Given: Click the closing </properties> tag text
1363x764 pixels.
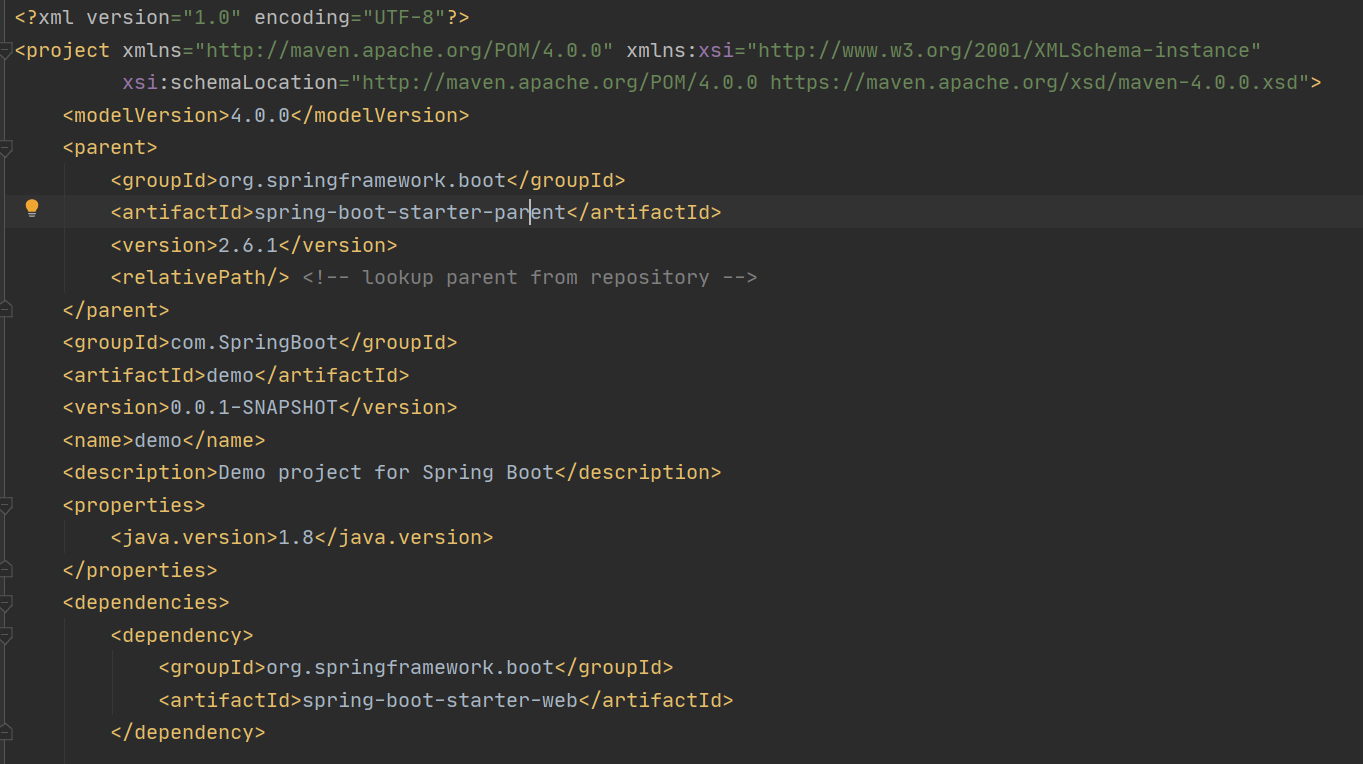Looking at the screenshot, I should tap(140, 570).
